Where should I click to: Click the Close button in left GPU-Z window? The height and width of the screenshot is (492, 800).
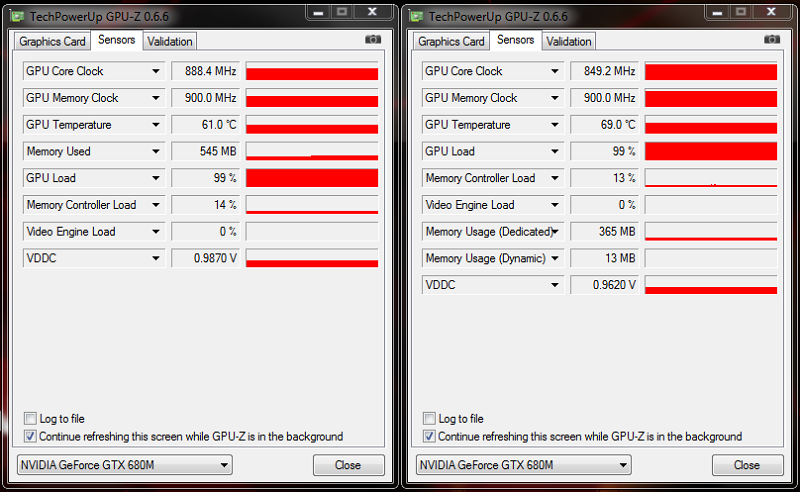click(x=348, y=465)
